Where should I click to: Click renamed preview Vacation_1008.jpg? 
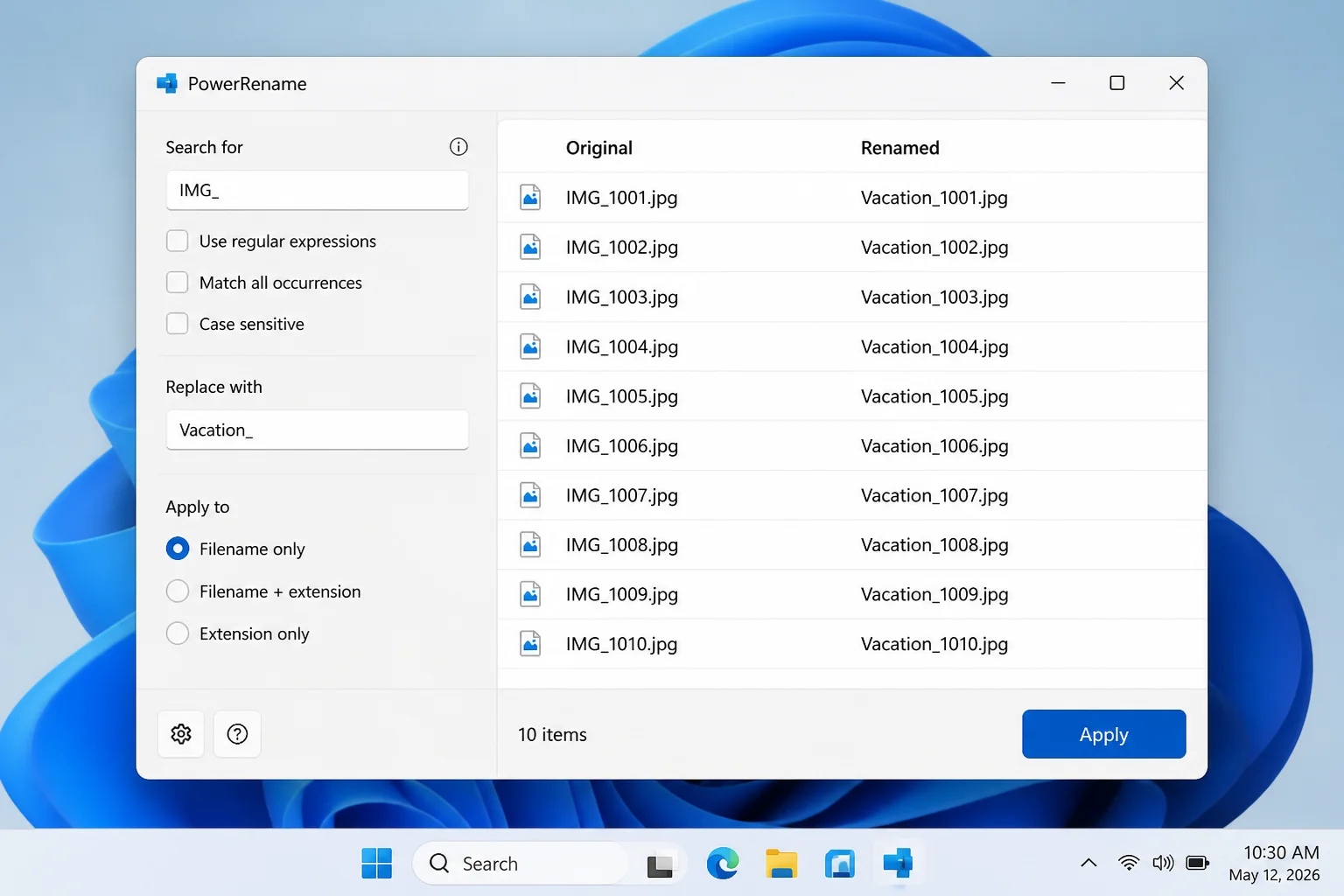point(934,545)
